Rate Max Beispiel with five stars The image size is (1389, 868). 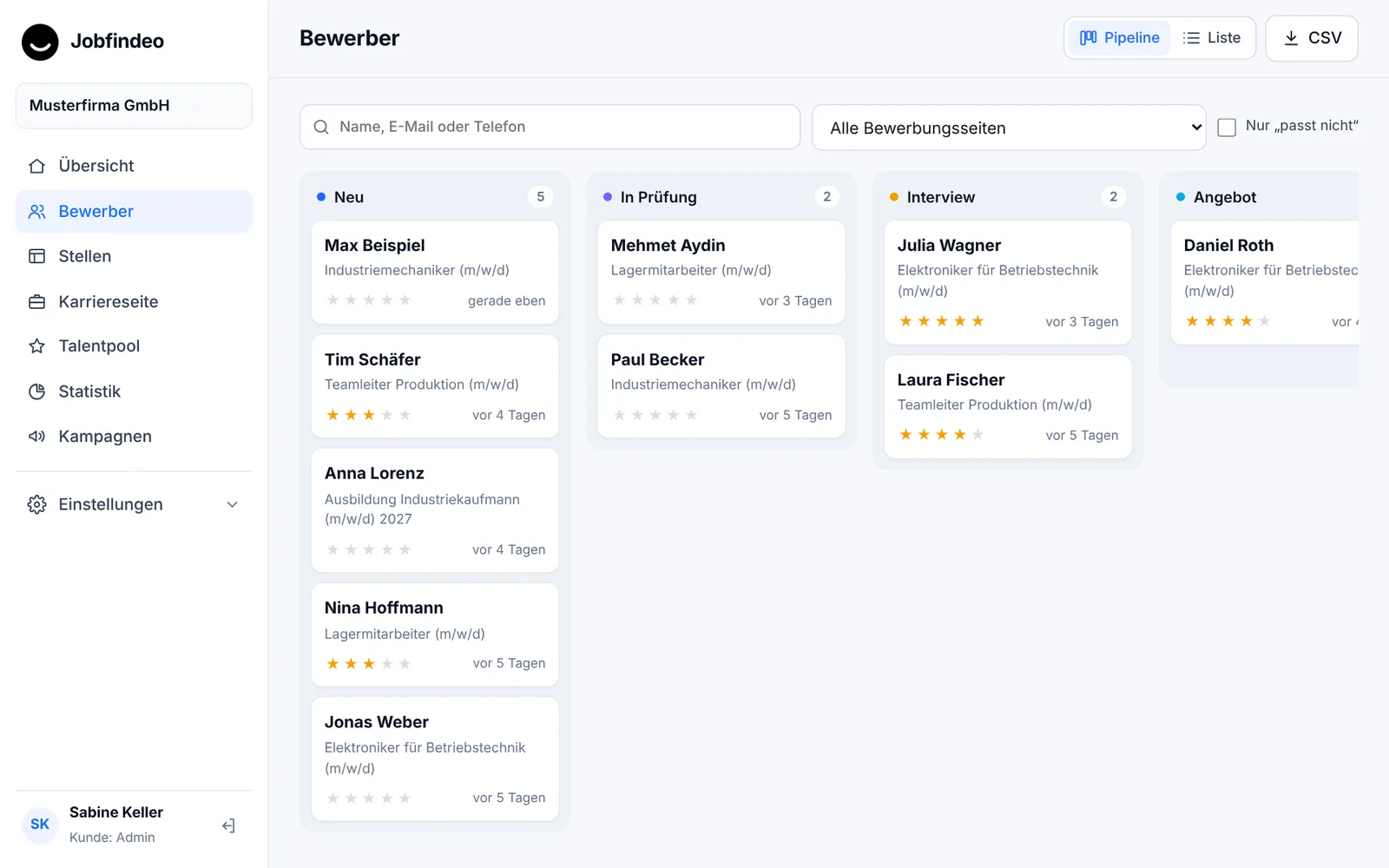(x=405, y=300)
